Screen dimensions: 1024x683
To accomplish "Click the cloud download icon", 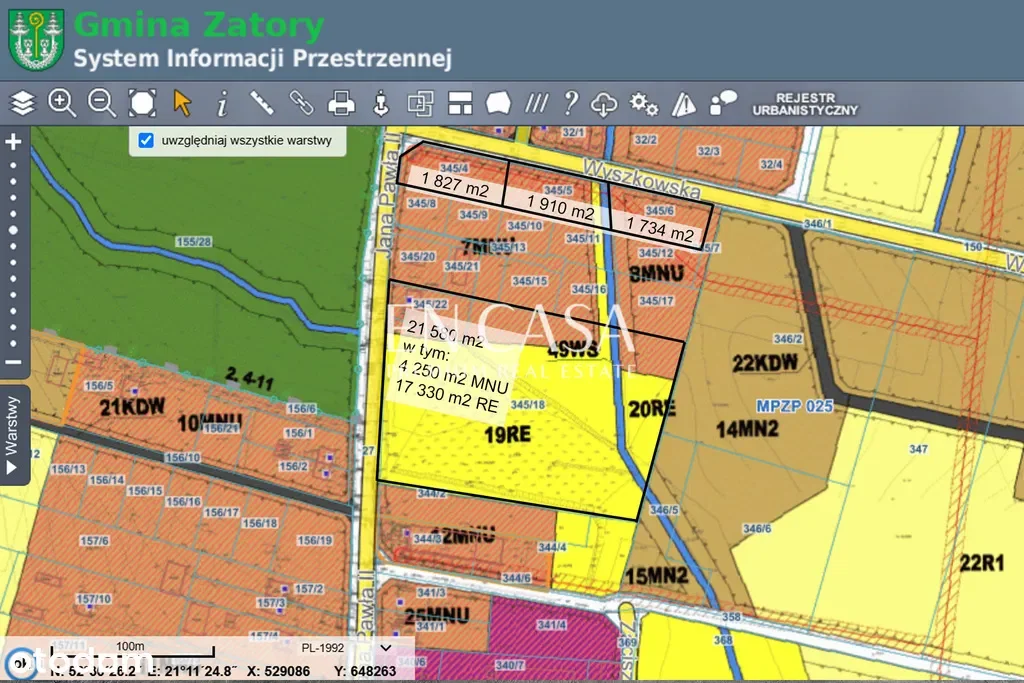I will [605, 103].
